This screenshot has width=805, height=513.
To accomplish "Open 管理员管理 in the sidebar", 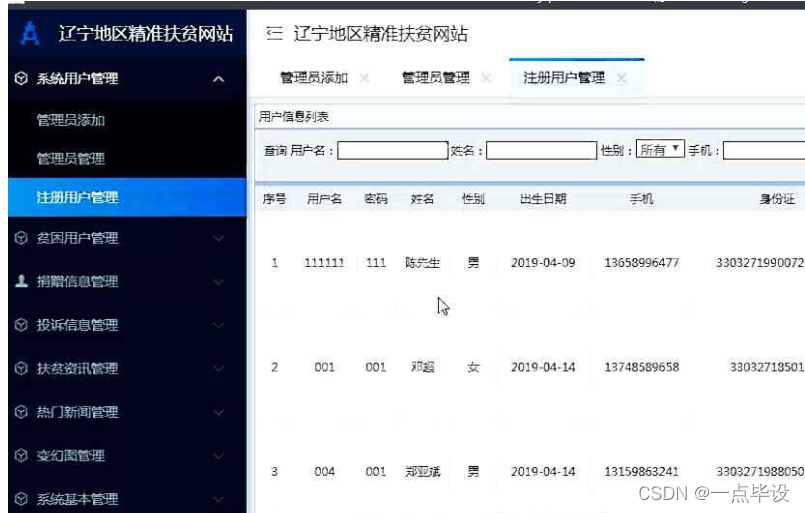I will coord(71,159).
